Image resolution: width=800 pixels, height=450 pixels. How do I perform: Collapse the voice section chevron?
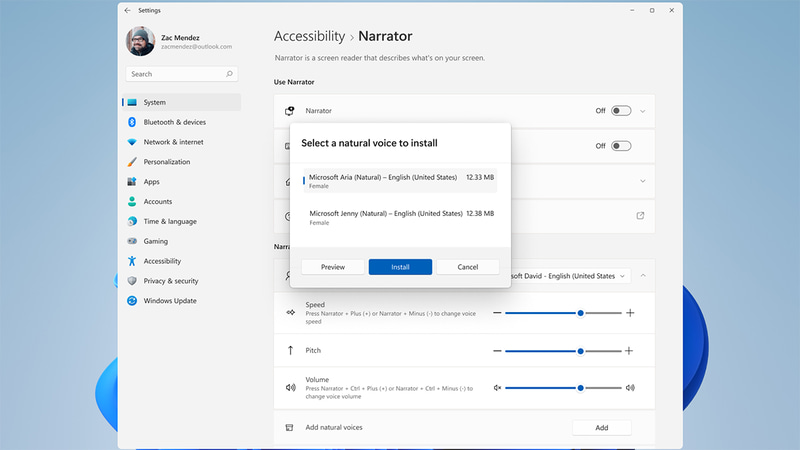[643, 276]
